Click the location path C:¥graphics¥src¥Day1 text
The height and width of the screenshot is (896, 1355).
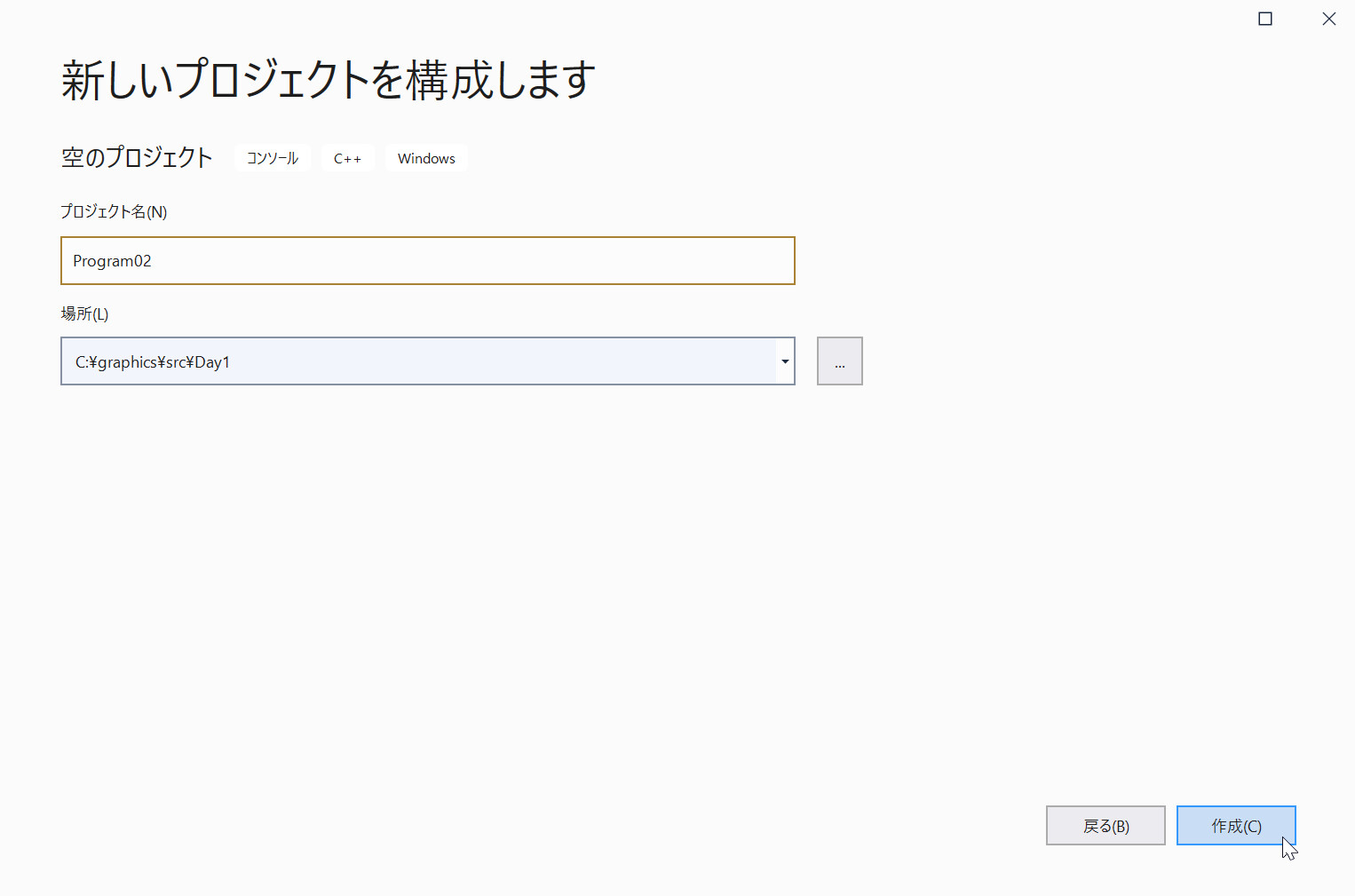coord(153,362)
